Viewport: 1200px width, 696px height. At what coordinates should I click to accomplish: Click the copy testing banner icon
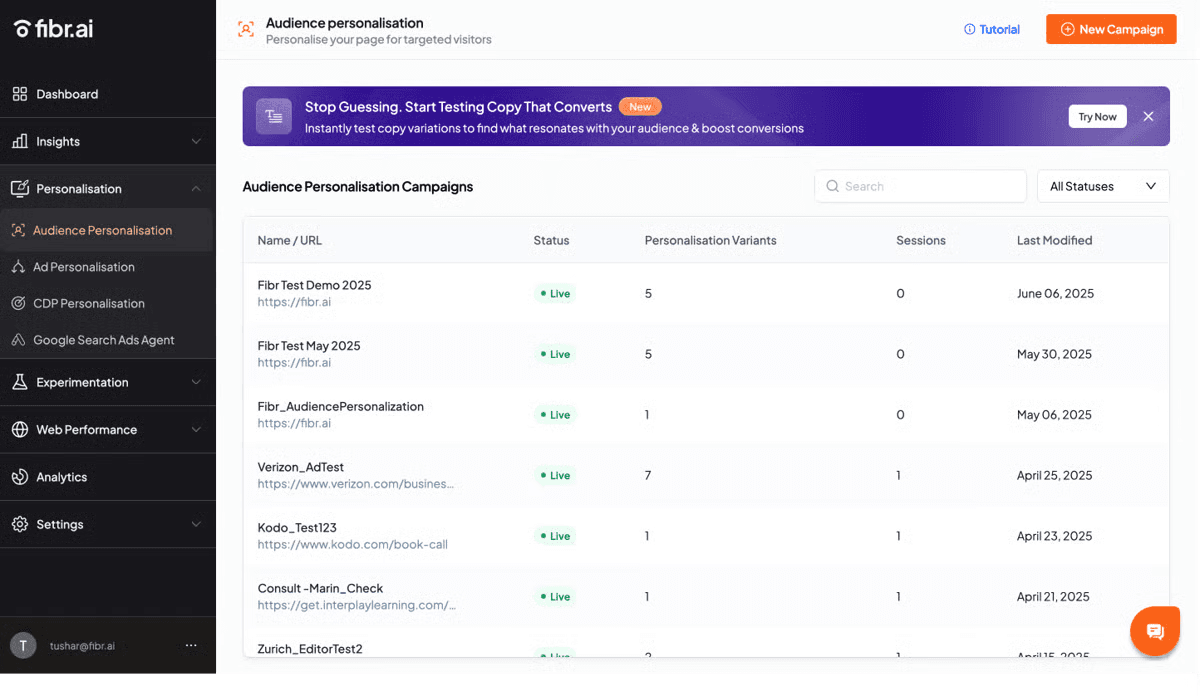[x=274, y=116]
